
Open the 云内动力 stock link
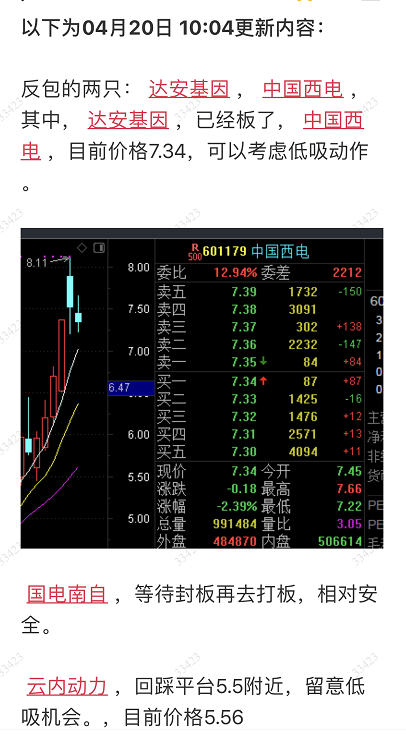67,686
